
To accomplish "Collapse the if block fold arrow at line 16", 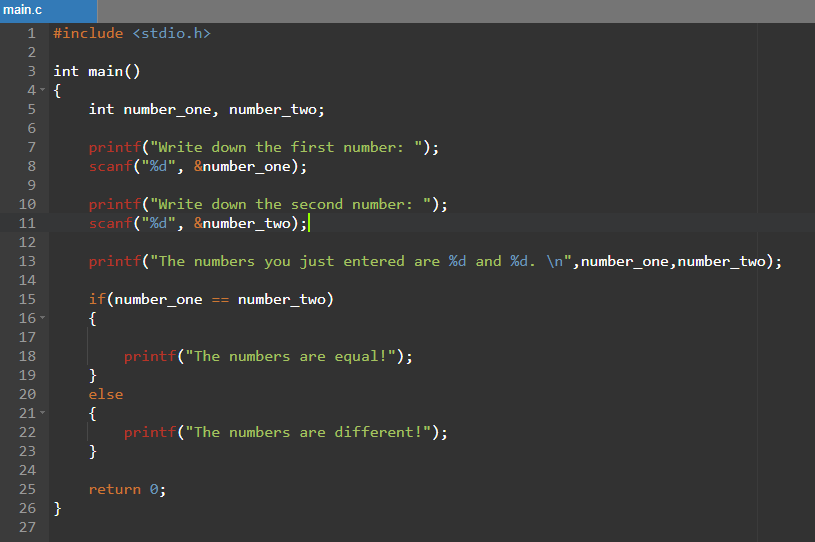I will point(43,318).
